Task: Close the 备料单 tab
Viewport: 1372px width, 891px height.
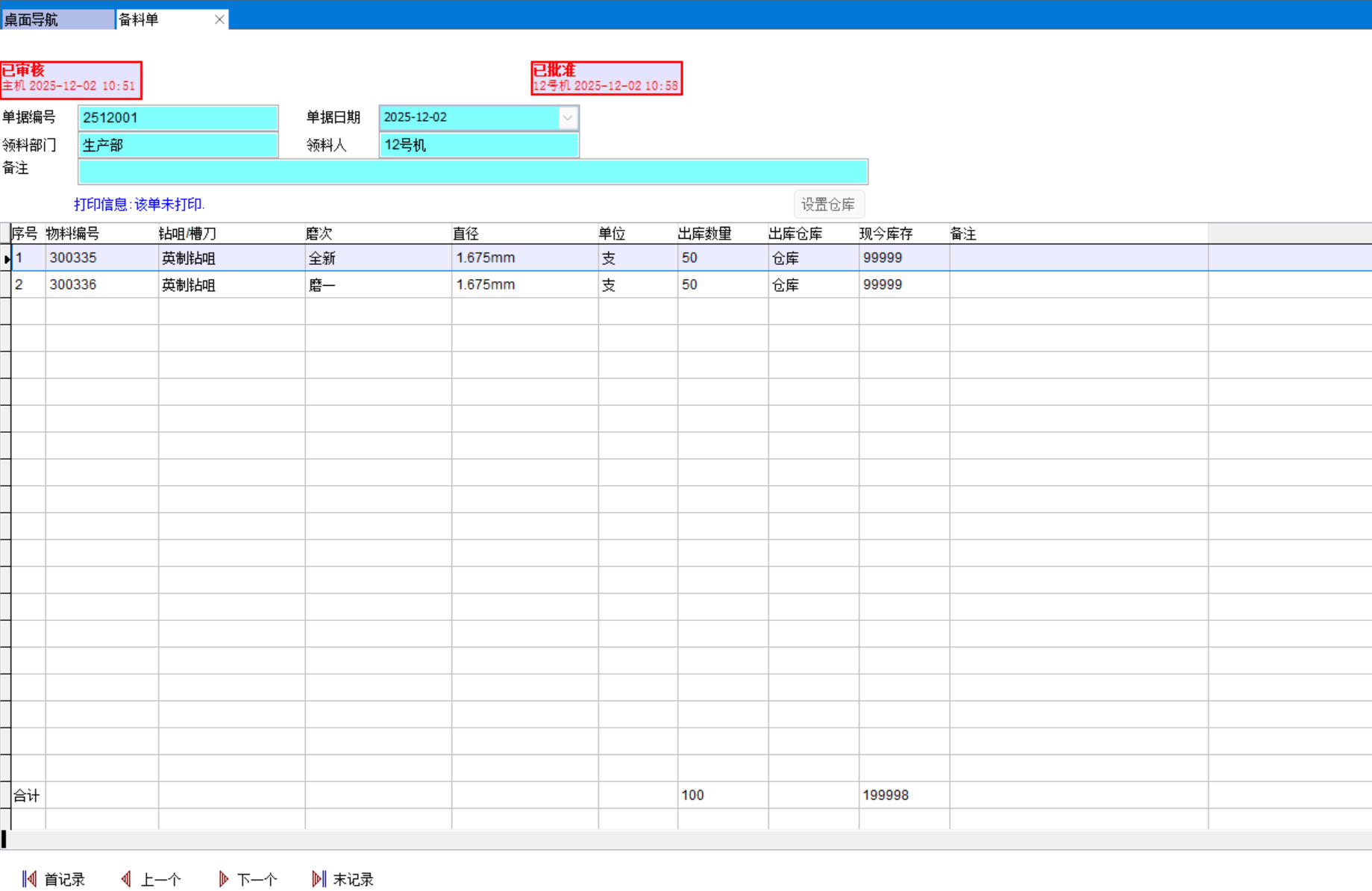Action: coord(219,19)
